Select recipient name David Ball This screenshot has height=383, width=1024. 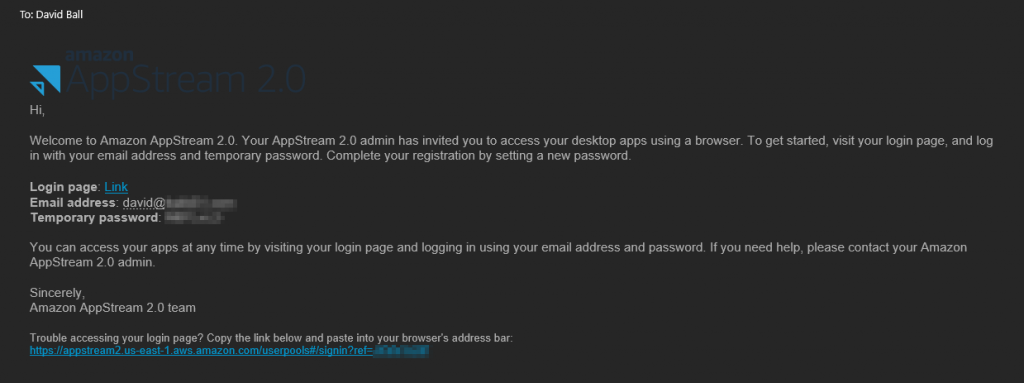pos(59,14)
